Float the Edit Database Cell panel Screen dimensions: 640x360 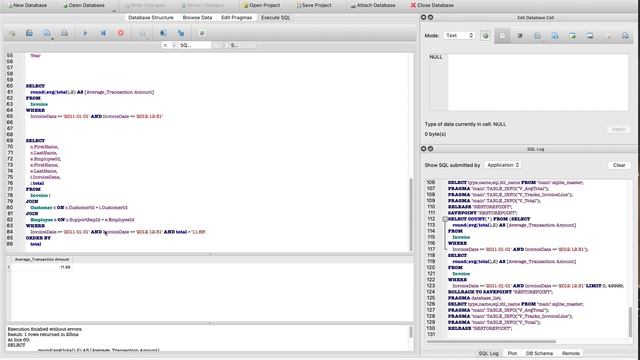430,18
